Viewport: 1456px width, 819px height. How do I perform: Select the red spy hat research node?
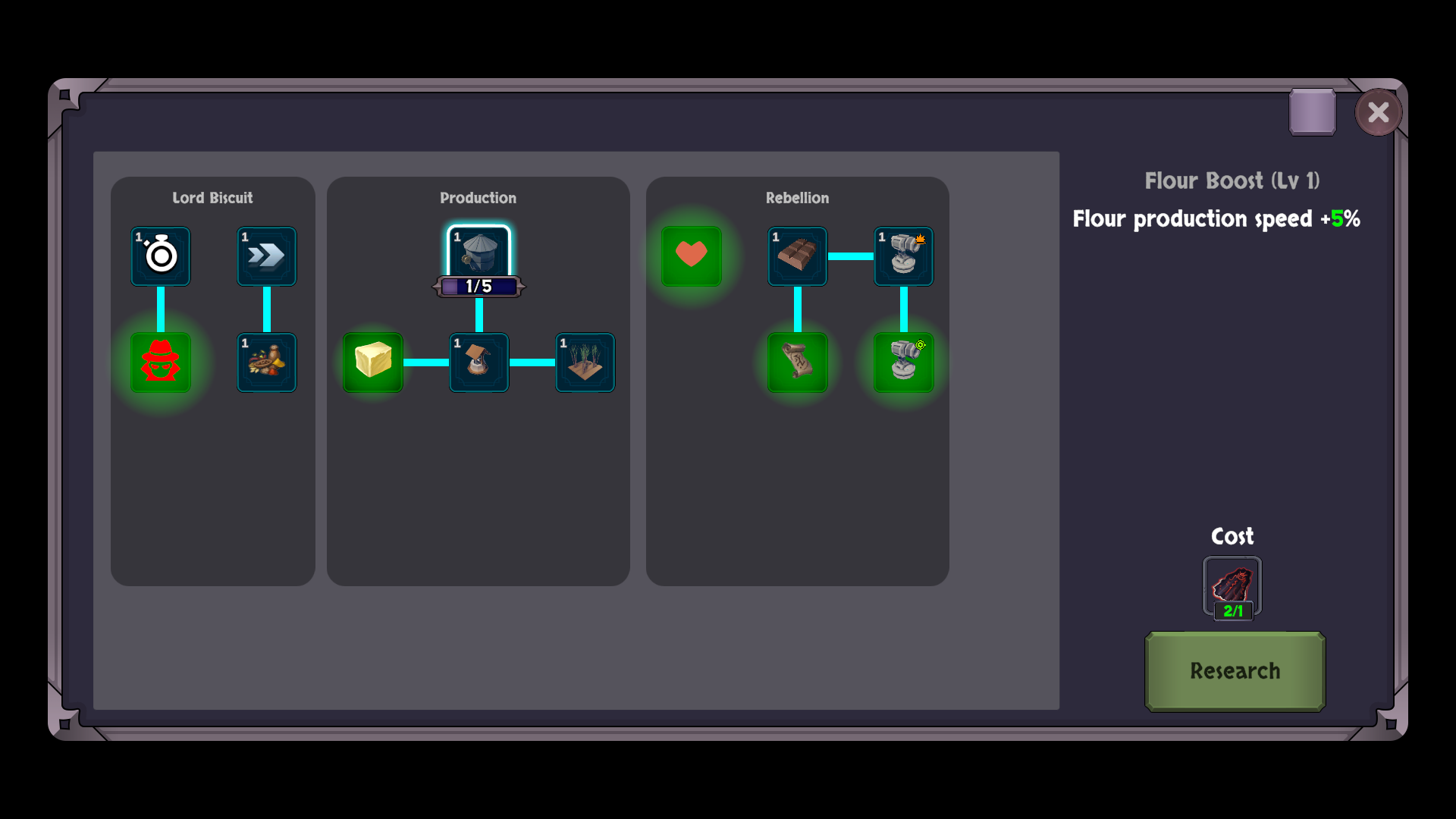tap(161, 362)
